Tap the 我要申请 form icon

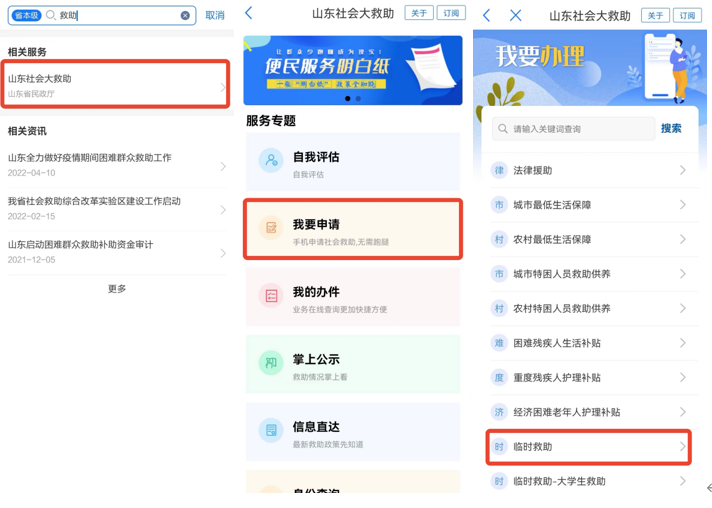pyautogui.click(x=271, y=229)
